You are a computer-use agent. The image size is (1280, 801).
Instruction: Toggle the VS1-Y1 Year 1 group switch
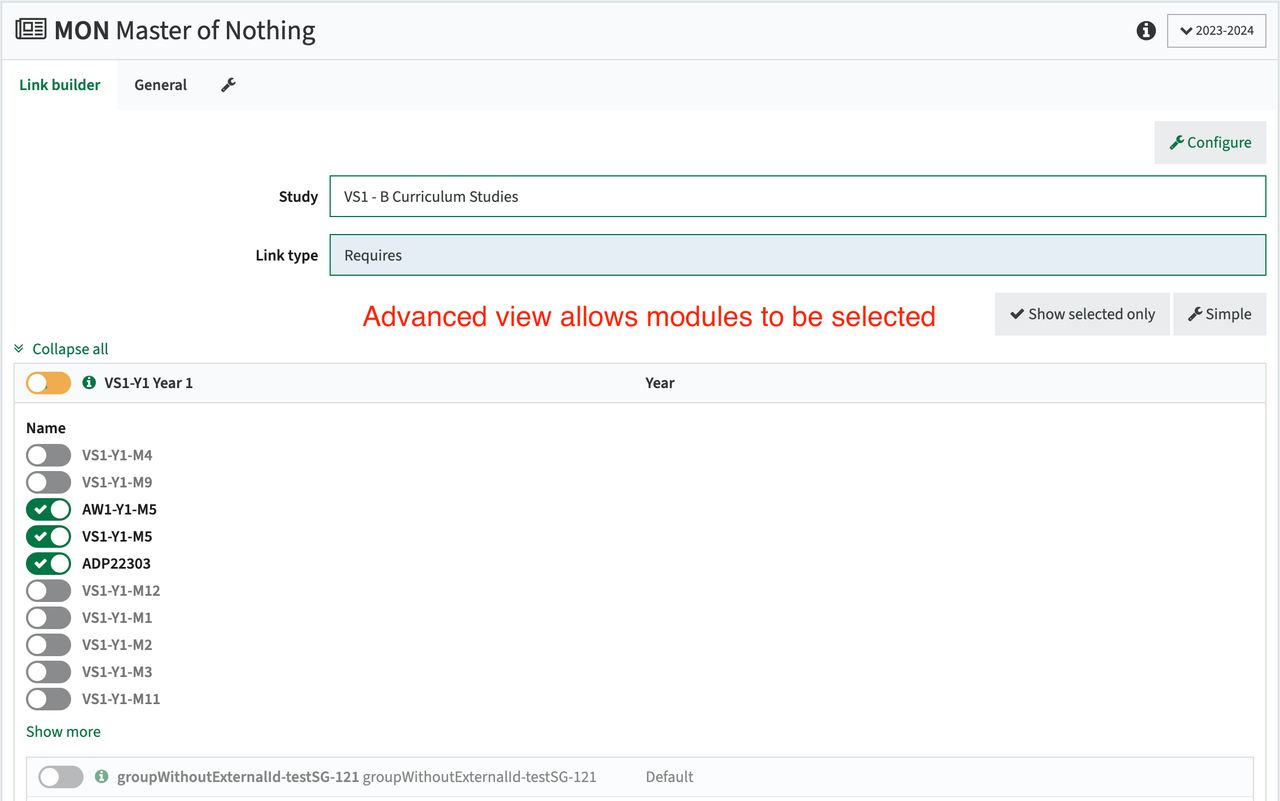tap(49, 382)
